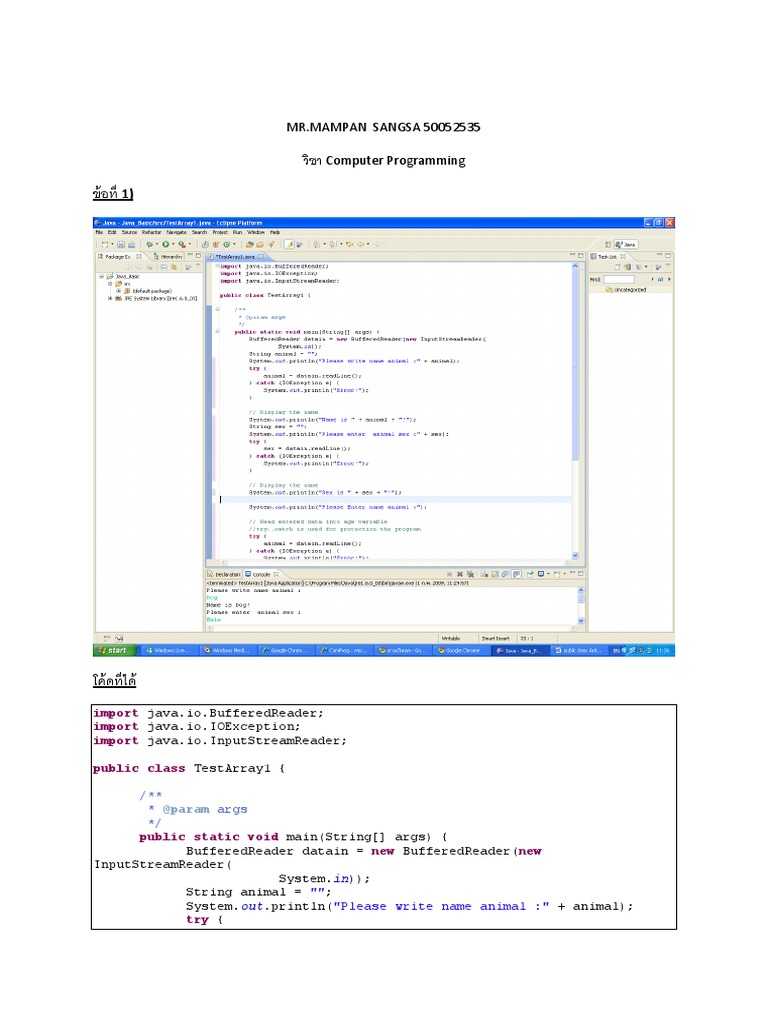Click Collapse All in Package Explorer
The image size is (768, 1024).
coord(161,267)
